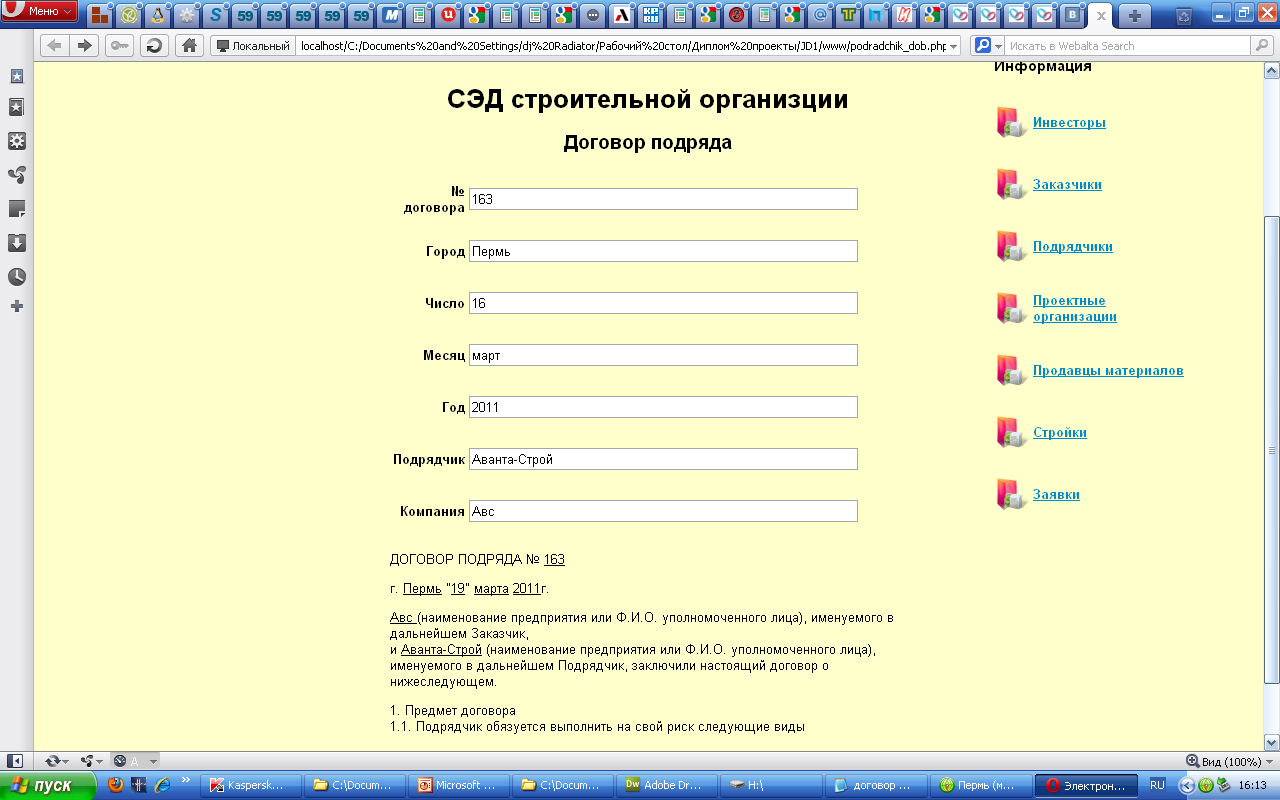Click the Город field containing Пермь

coord(663,251)
